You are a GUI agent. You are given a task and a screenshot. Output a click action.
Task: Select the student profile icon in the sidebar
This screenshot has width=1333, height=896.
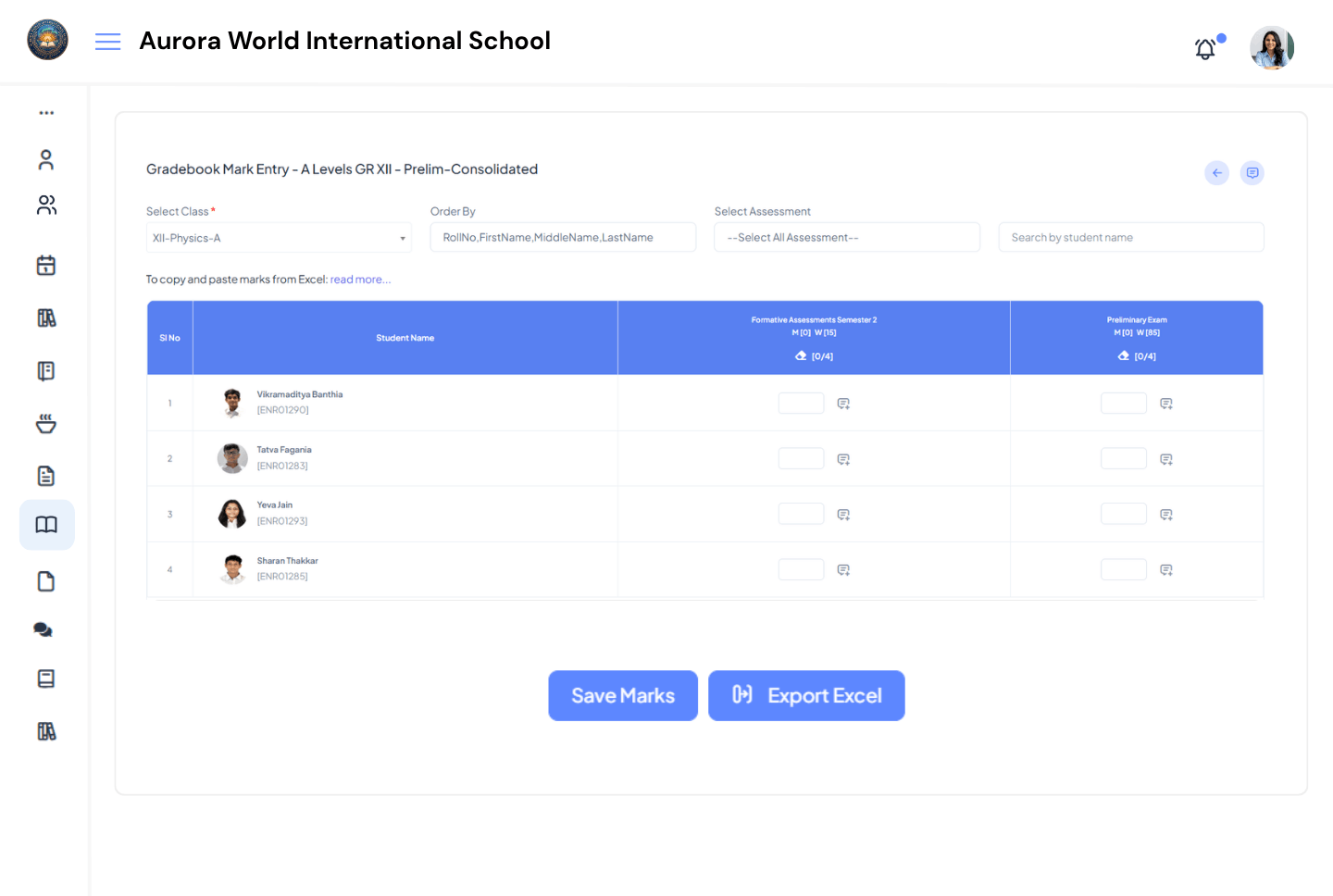point(46,158)
